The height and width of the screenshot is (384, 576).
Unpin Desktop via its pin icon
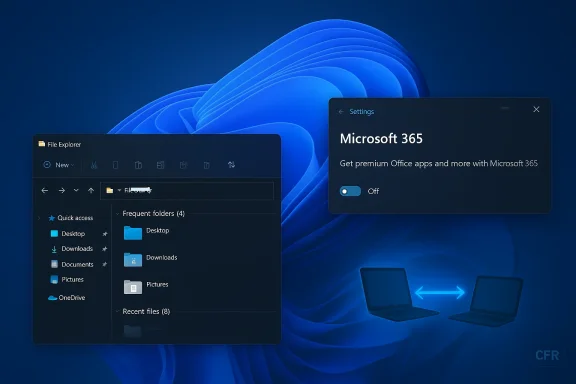[105, 234]
